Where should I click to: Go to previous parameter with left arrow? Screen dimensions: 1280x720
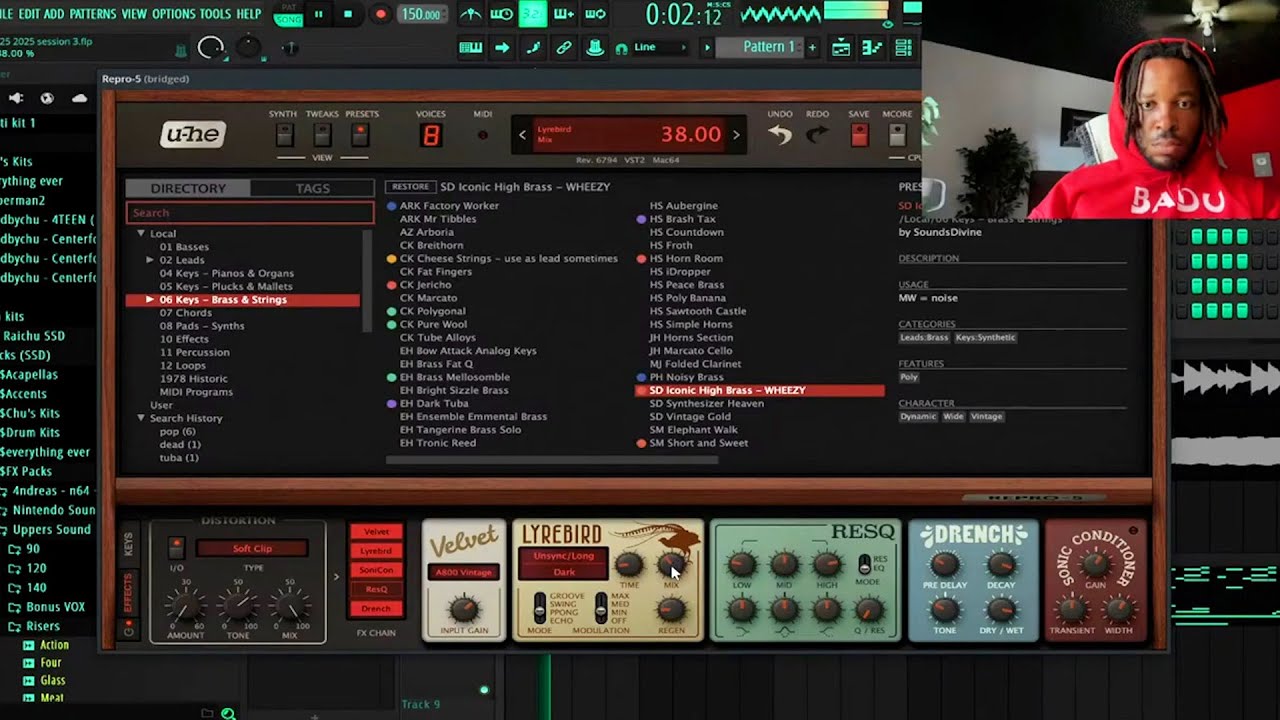(x=521, y=135)
